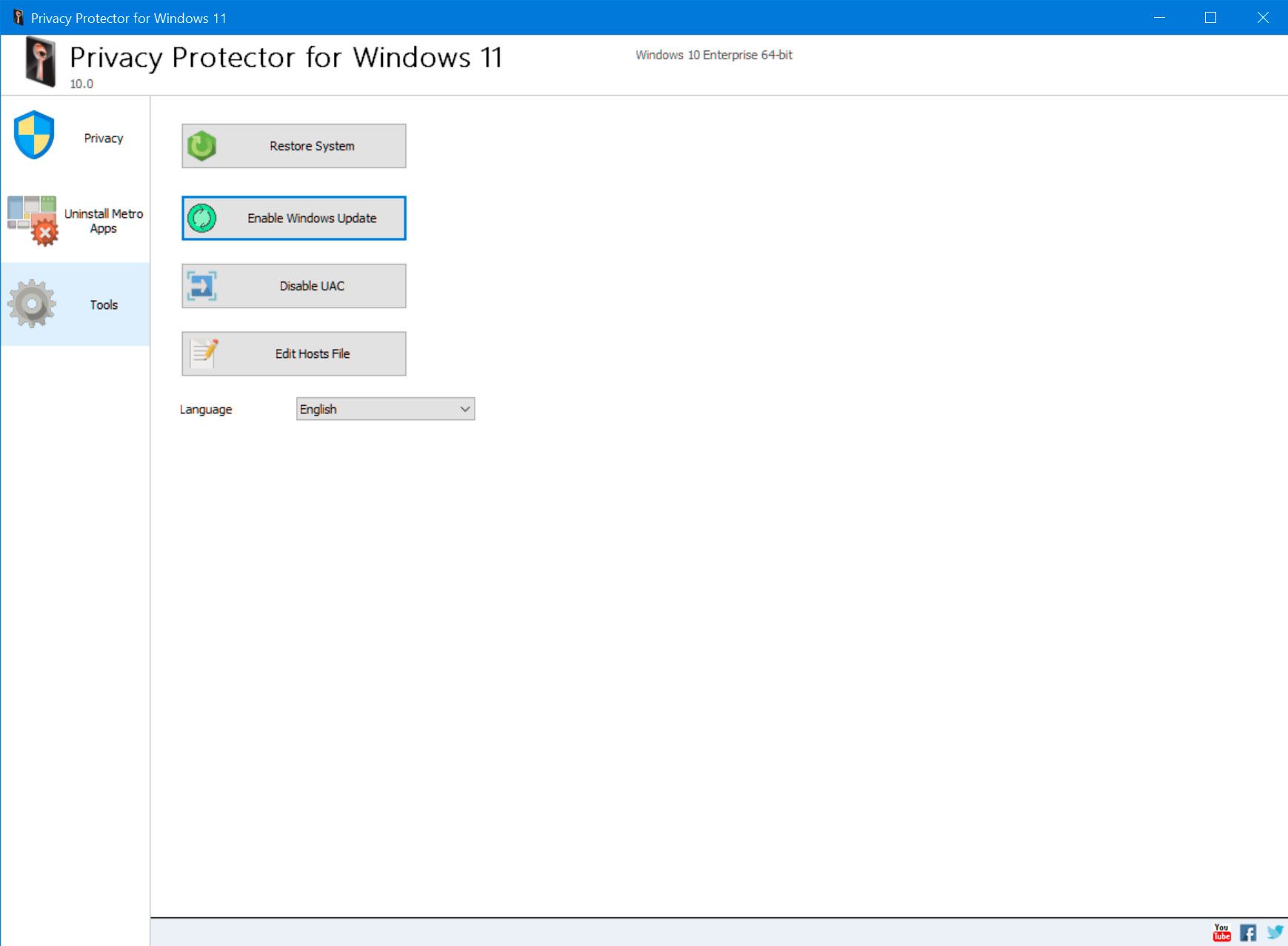Image resolution: width=1288 pixels, height=946 pixels.
Task: Click the green Restore System icon
Action: pos(201,146)
